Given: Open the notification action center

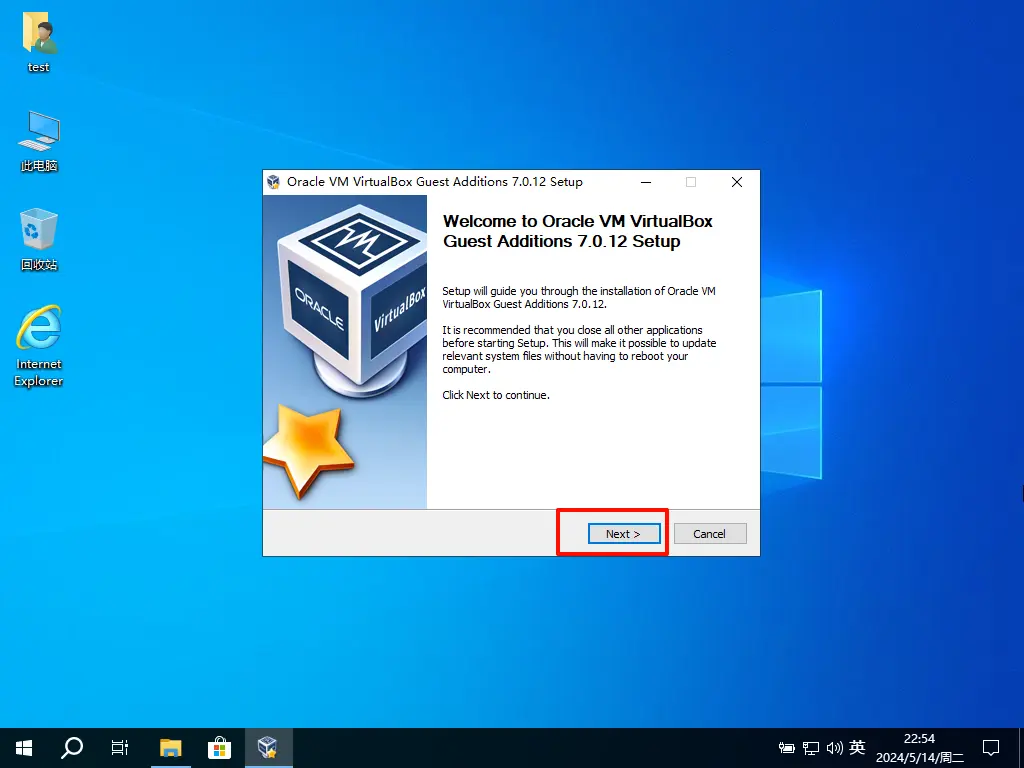Looking at the screenshot, I should (991, 748).
